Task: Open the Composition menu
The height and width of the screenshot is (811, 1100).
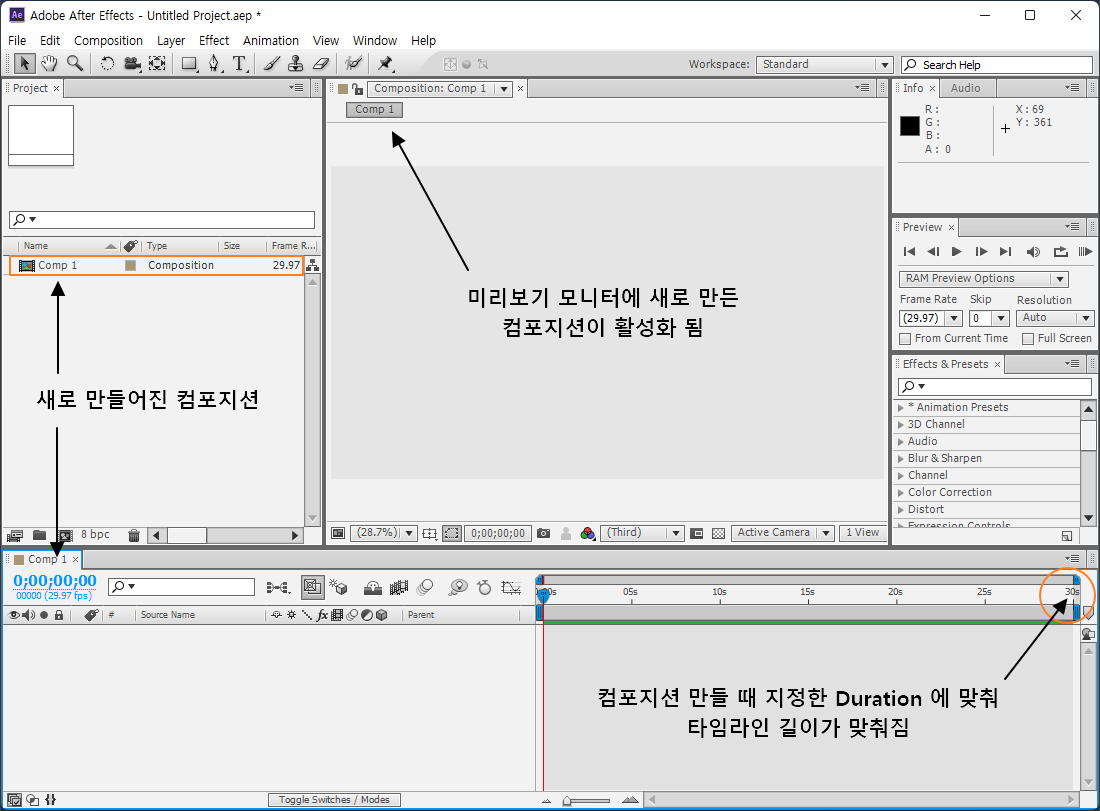Action: pyautogui.click(x=108, y=41)
